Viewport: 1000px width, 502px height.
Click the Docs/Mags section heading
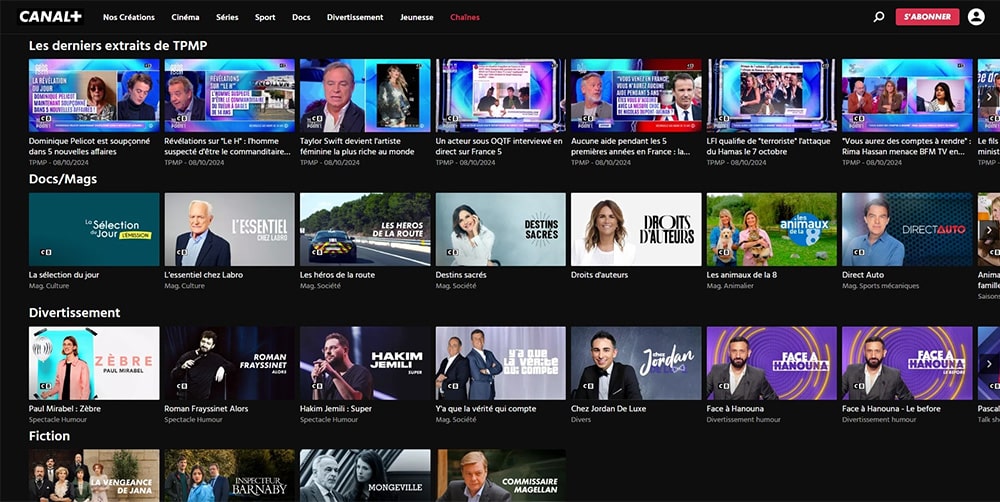coord(63,179)
